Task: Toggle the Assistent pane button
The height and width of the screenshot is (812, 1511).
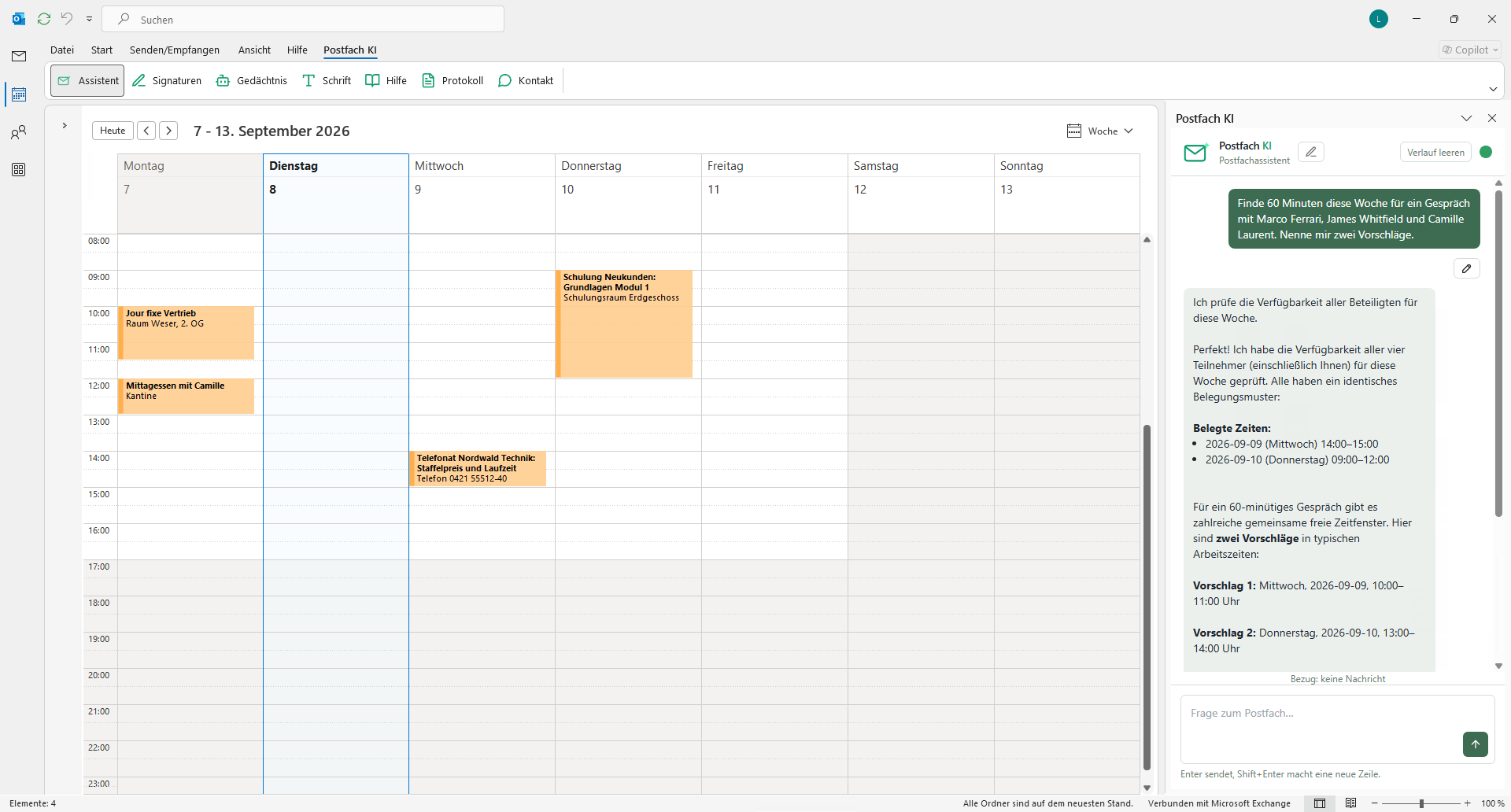Action: point(87,80)
